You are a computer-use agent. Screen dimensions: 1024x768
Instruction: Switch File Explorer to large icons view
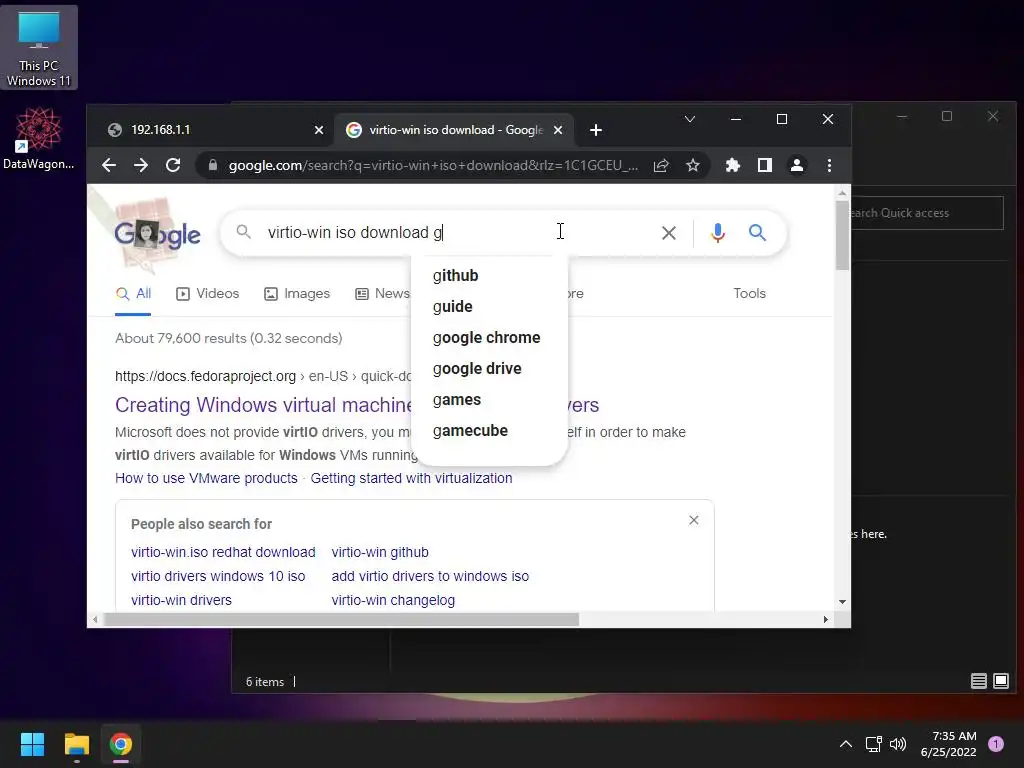(1000, 681)
